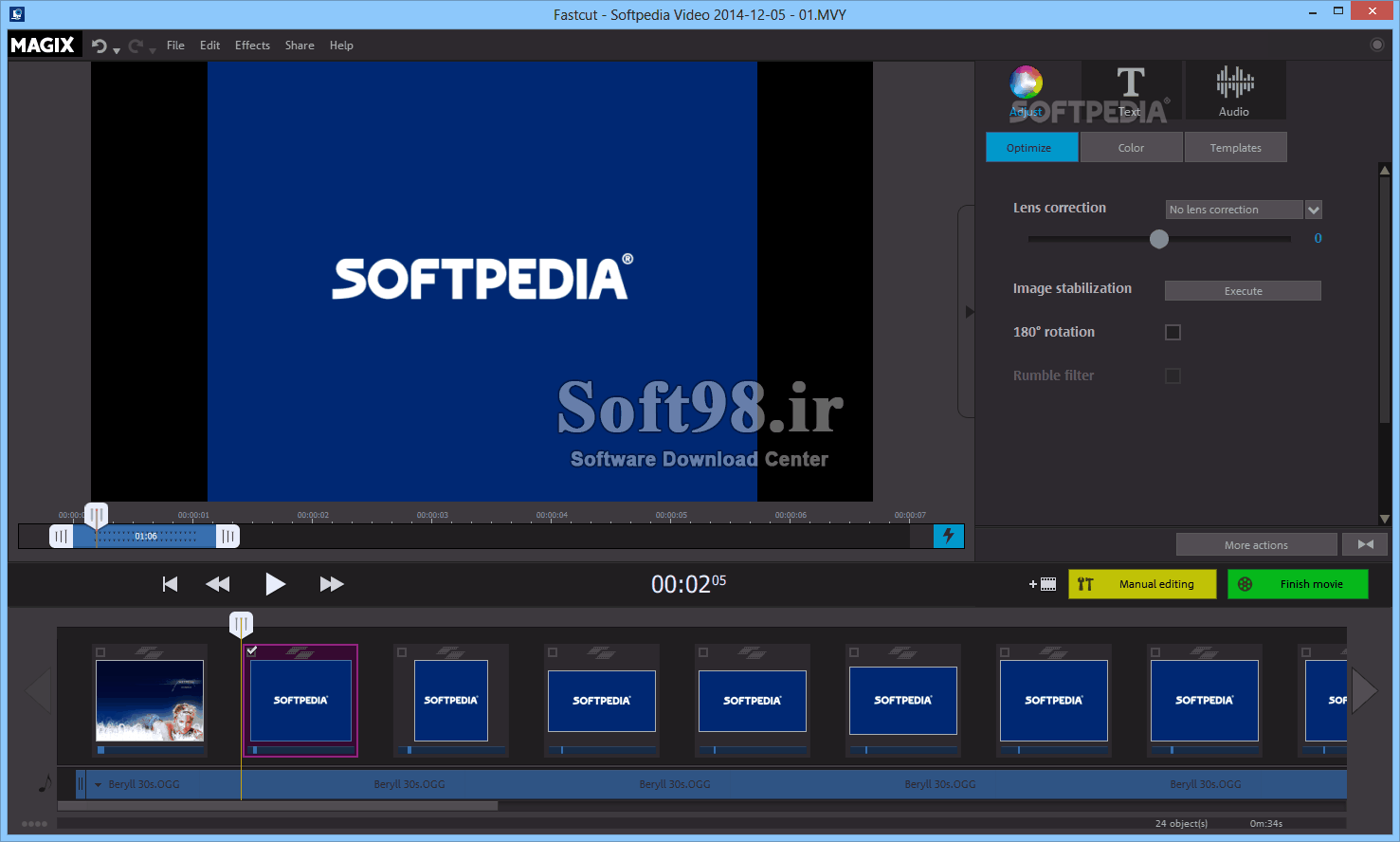Click the Finish movie button
Screen dimensions: 1400x842
(x=1298, y=584)
